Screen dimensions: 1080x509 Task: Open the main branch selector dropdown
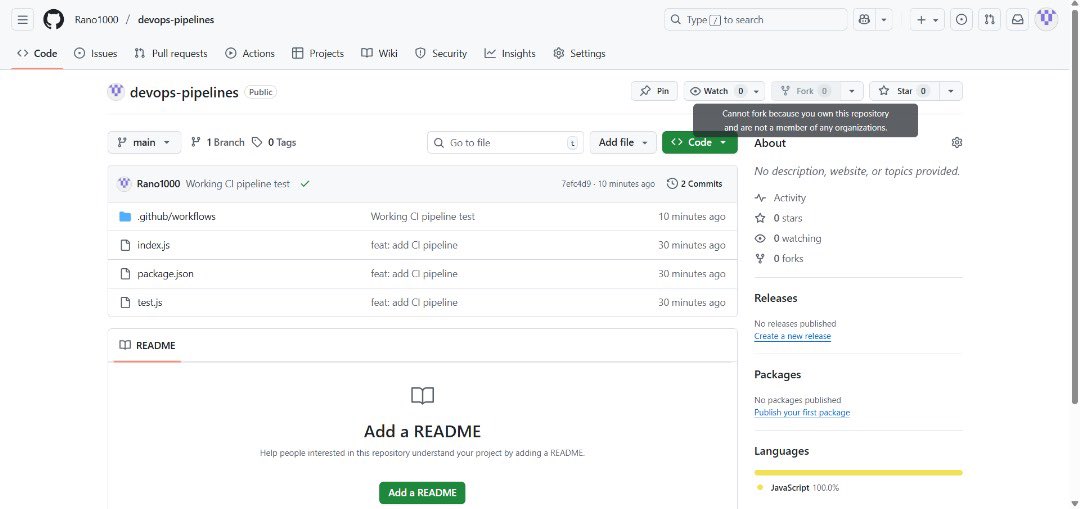coord(145,143)
